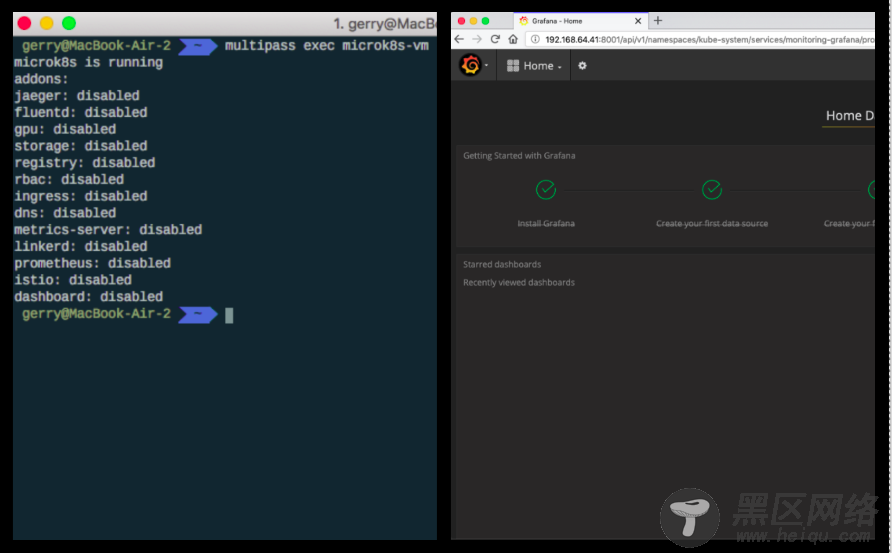
Task: Click the terminal title bar text
Action: [x=385, y=24]
